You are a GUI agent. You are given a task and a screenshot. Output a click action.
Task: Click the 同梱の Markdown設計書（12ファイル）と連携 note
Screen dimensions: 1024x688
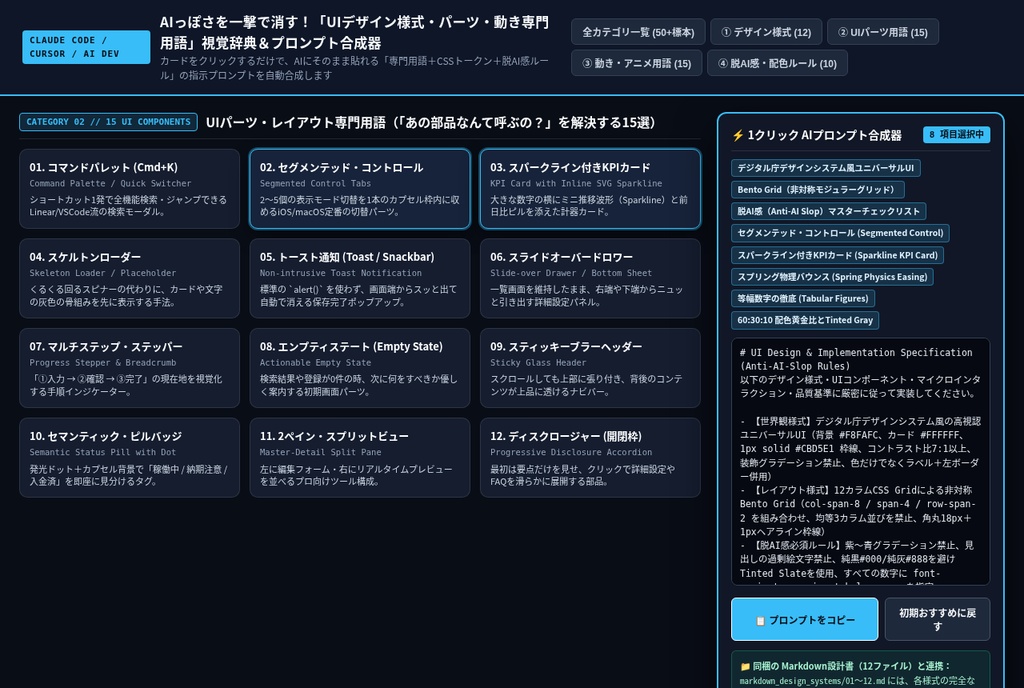tap(860, 670)
